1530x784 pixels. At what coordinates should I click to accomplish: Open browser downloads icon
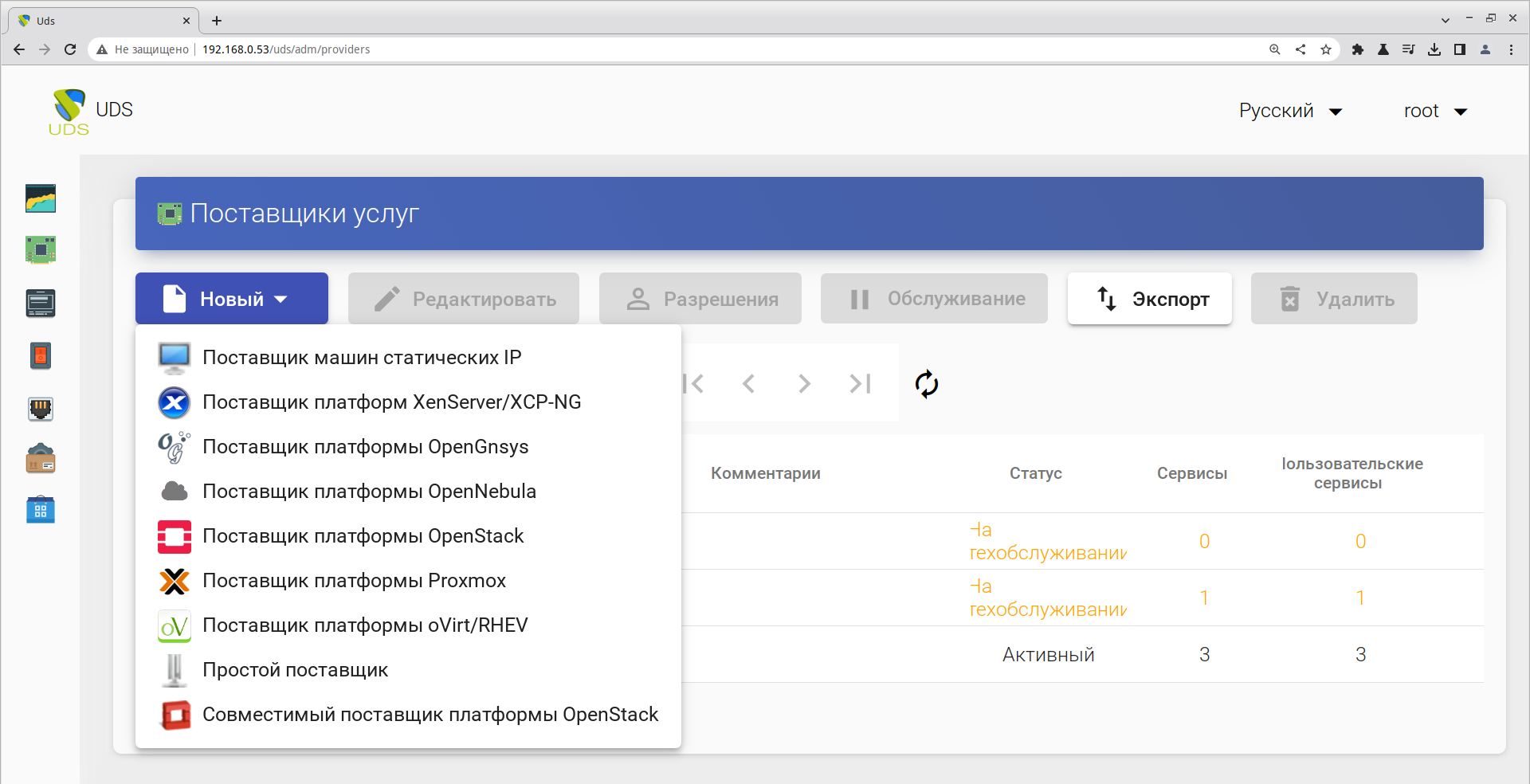pos(1434,49)
